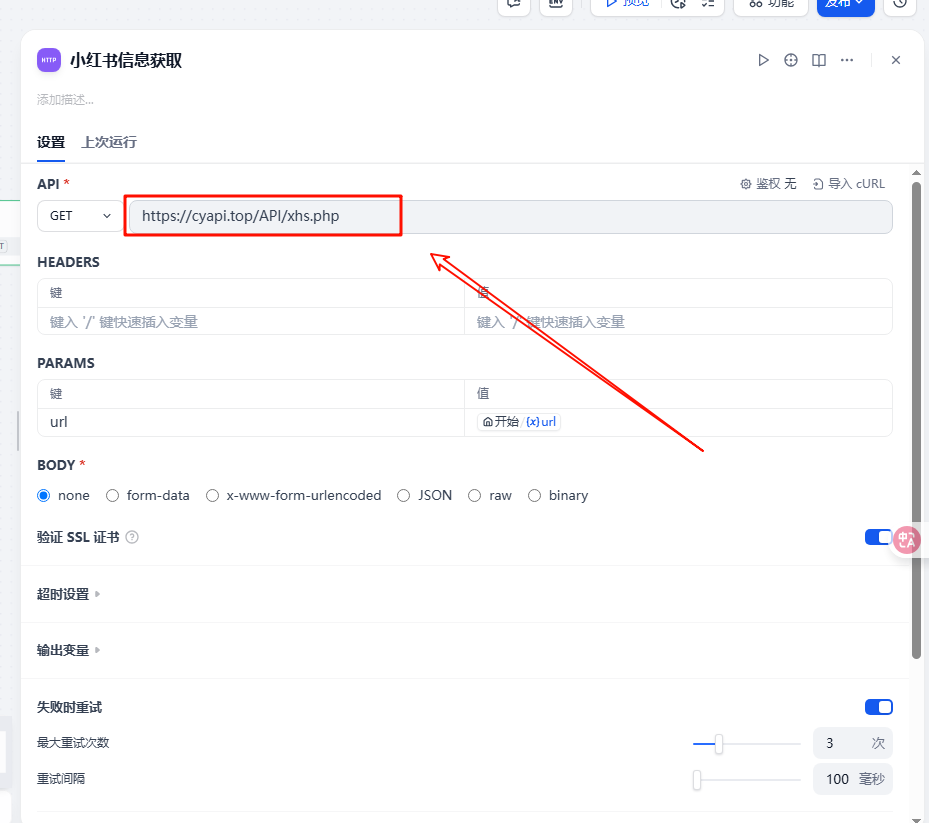The height and width of the screenshot is (823, 929).
Task: Switch to the 上次运行 tab
Action: tap(109, 142)
